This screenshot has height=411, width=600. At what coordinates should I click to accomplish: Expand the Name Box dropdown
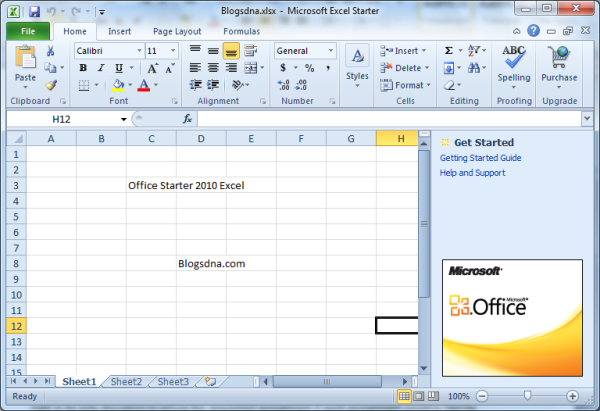coord(124,119)
